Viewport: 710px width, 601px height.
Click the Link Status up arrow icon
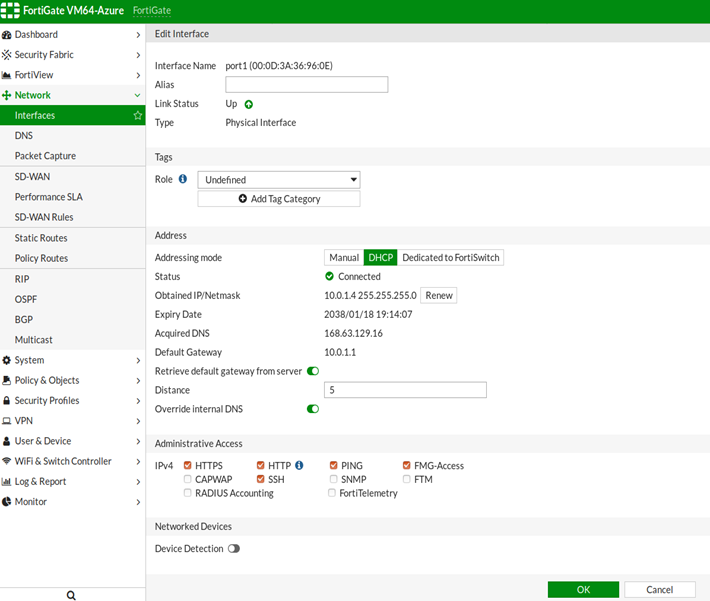249,104
